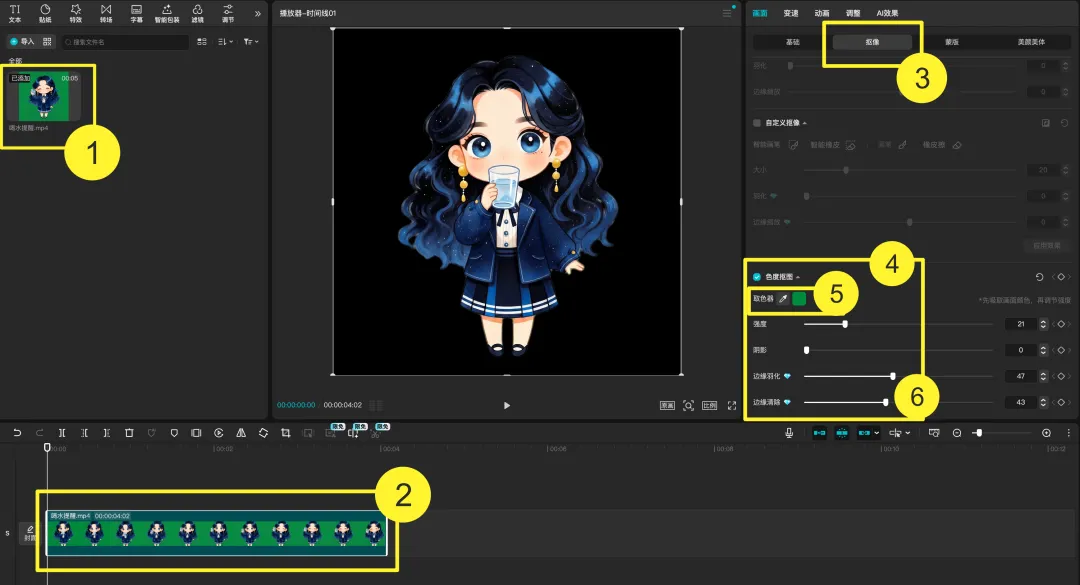Click the 导入 import button
The width and height of the screenshot is (1080, 585).
point(21,42)
